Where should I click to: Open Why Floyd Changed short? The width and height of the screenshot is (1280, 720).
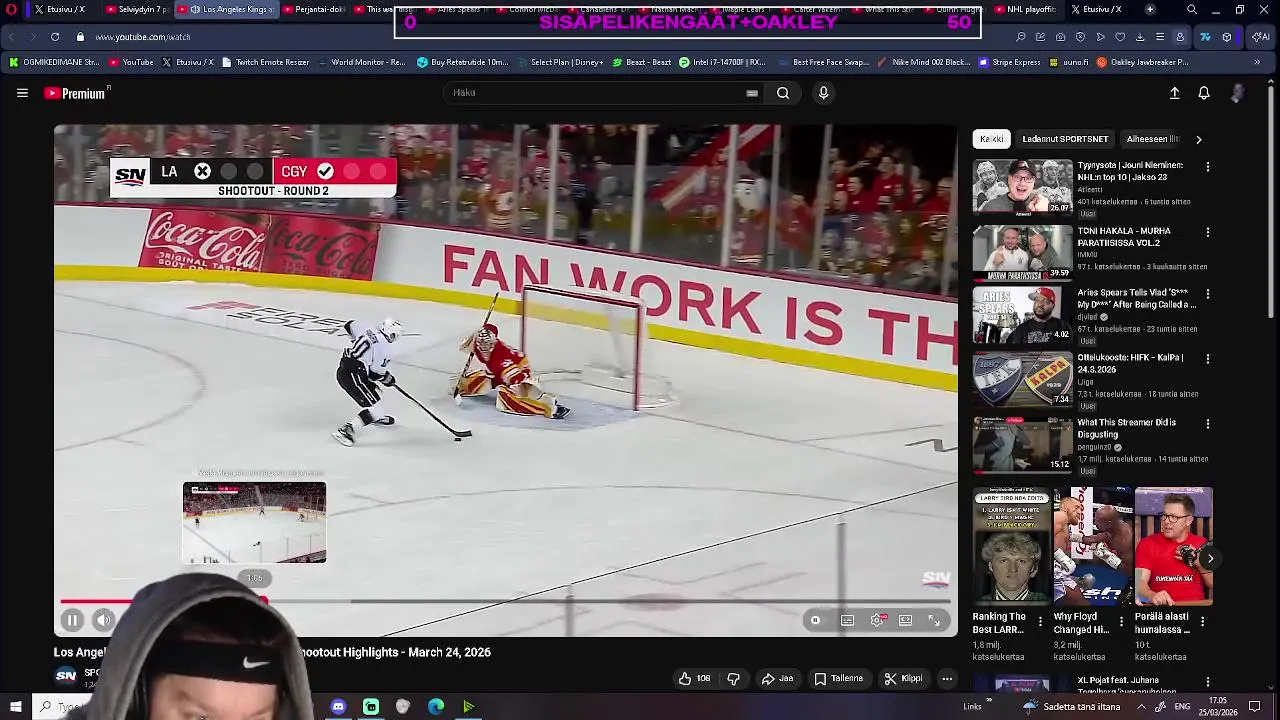(x=1092, y=547)
